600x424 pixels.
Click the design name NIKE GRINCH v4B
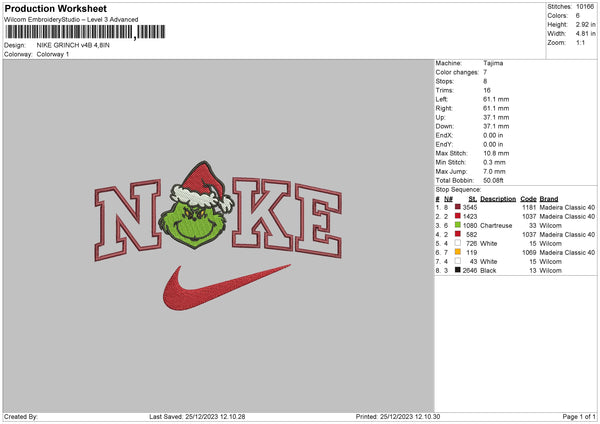(73, 45)
